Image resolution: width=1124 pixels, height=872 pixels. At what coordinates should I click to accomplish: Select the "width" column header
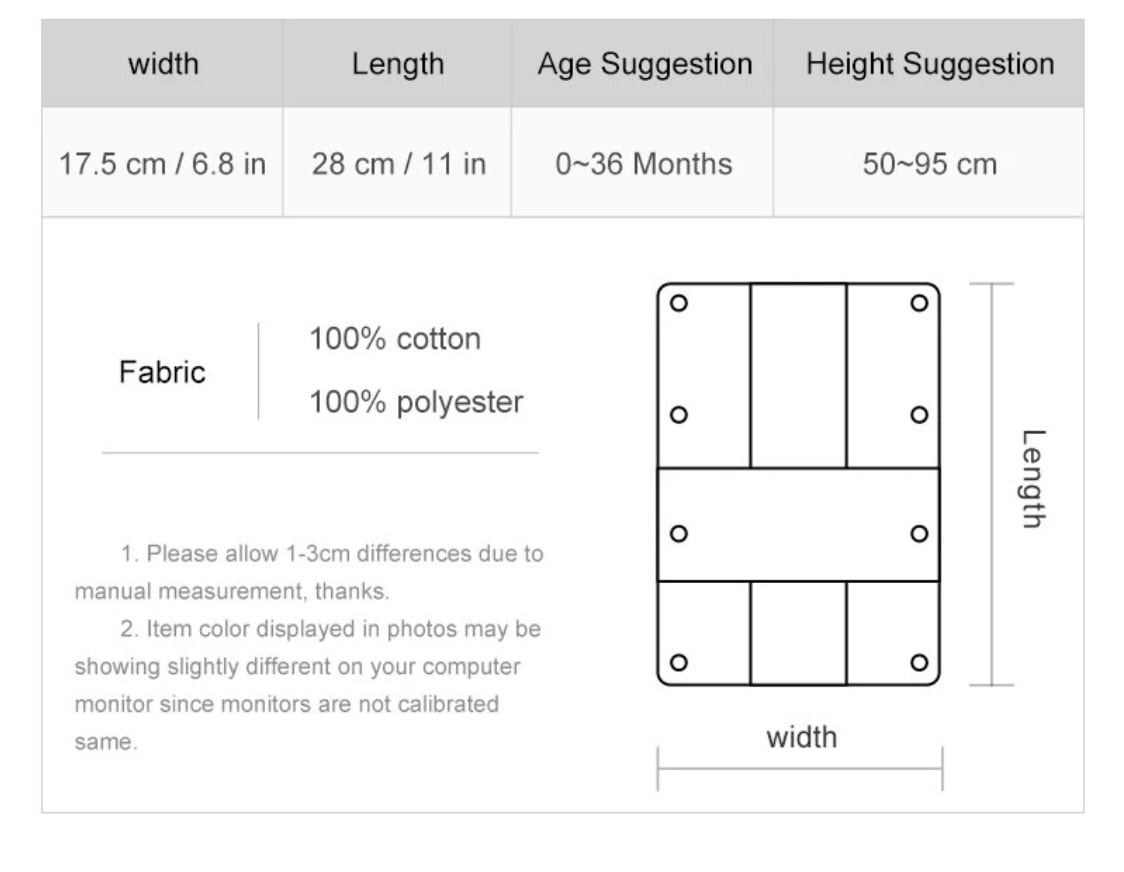point(163,64)
